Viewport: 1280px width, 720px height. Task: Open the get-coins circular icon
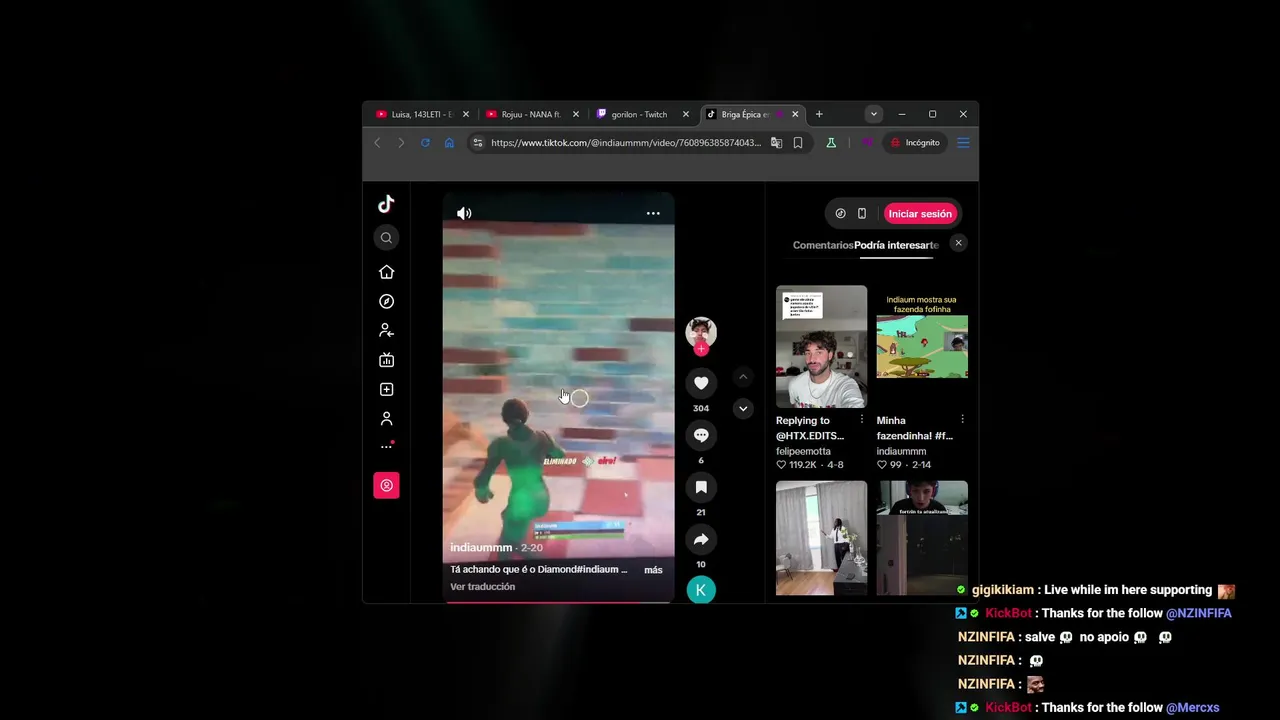coord(840,214)
